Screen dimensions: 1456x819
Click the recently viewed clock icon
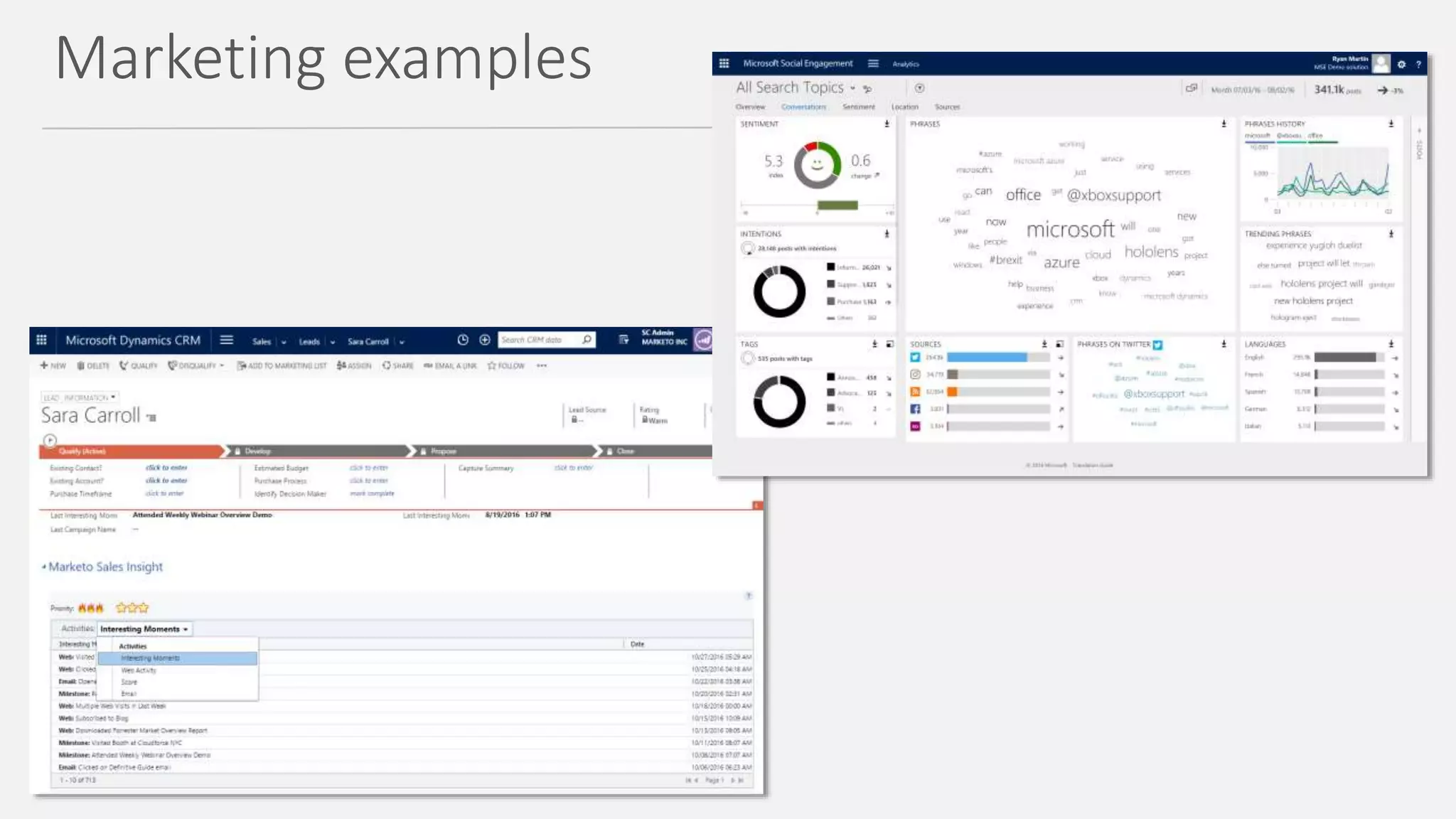(x=463, y=341)
